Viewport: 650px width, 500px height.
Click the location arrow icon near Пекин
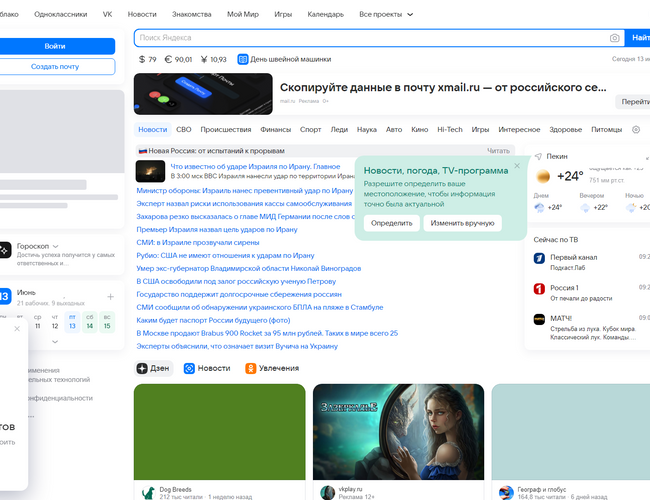538,157
